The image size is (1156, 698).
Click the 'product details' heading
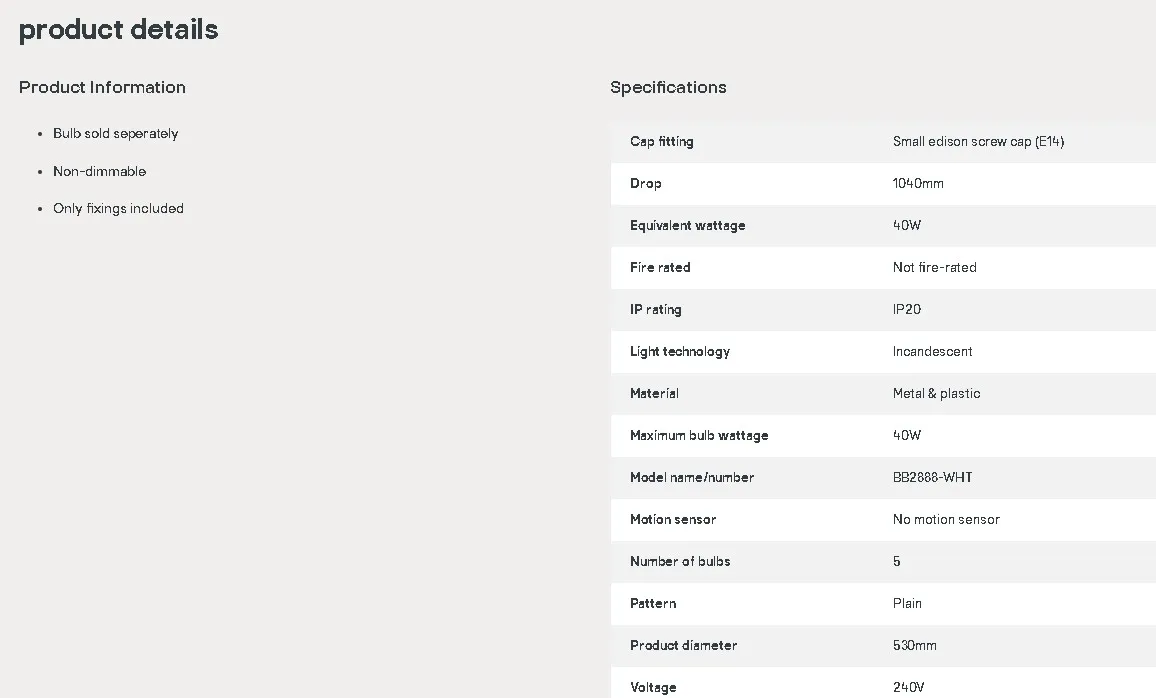pos(119,30)
